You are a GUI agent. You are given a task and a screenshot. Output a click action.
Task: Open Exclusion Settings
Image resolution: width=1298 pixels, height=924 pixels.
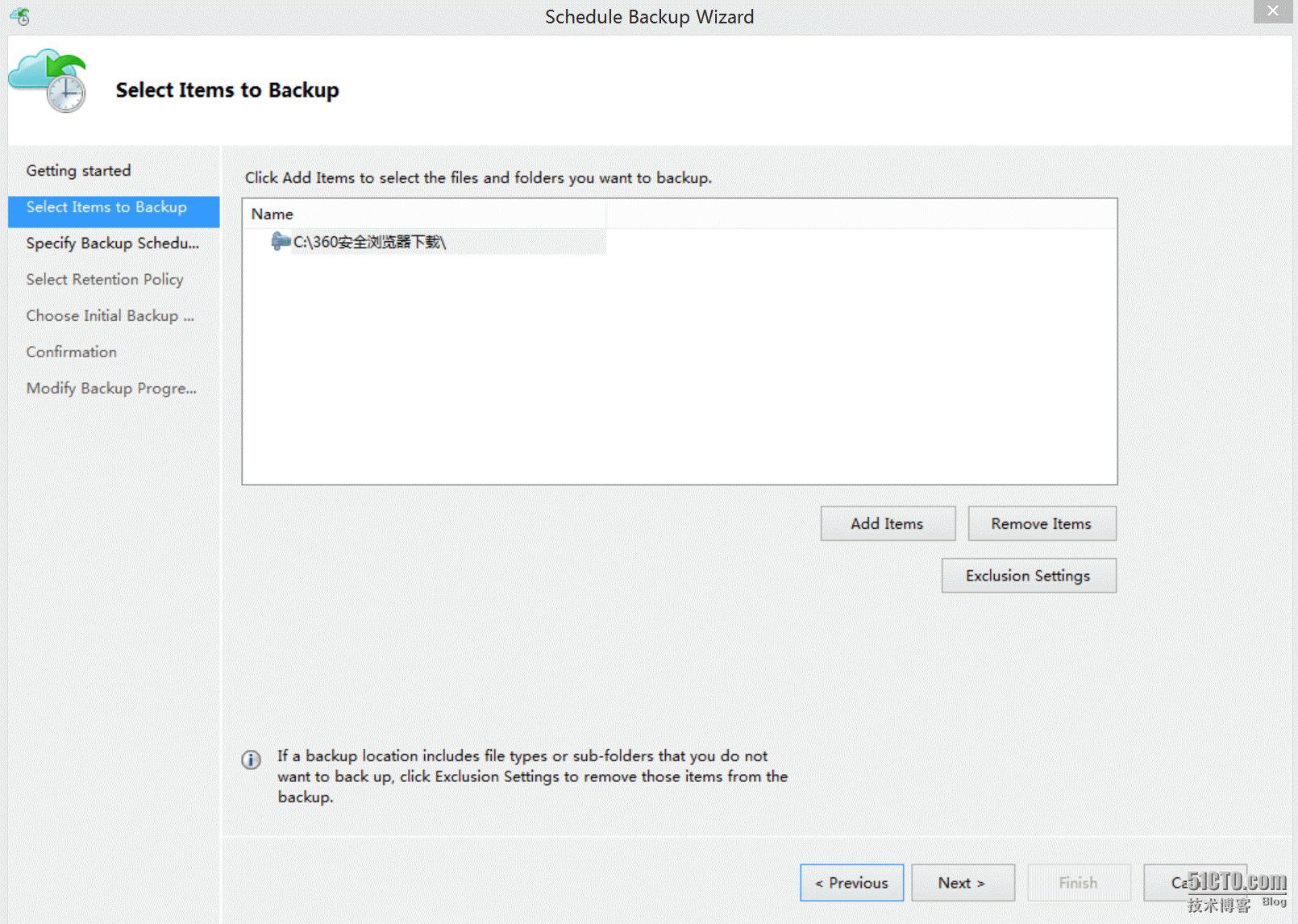(x=1028, y=576)
